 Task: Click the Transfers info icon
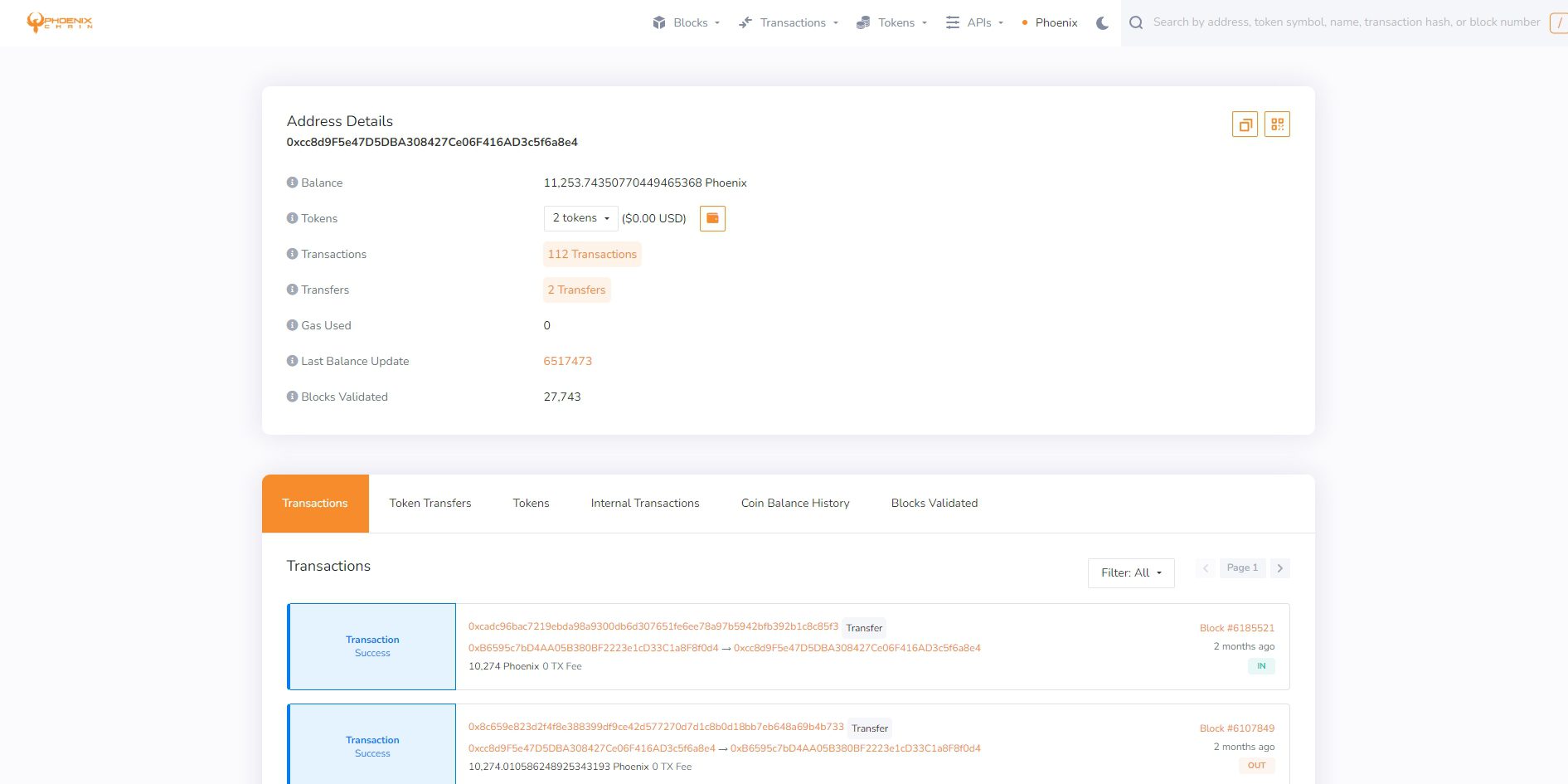coord(292,290)
